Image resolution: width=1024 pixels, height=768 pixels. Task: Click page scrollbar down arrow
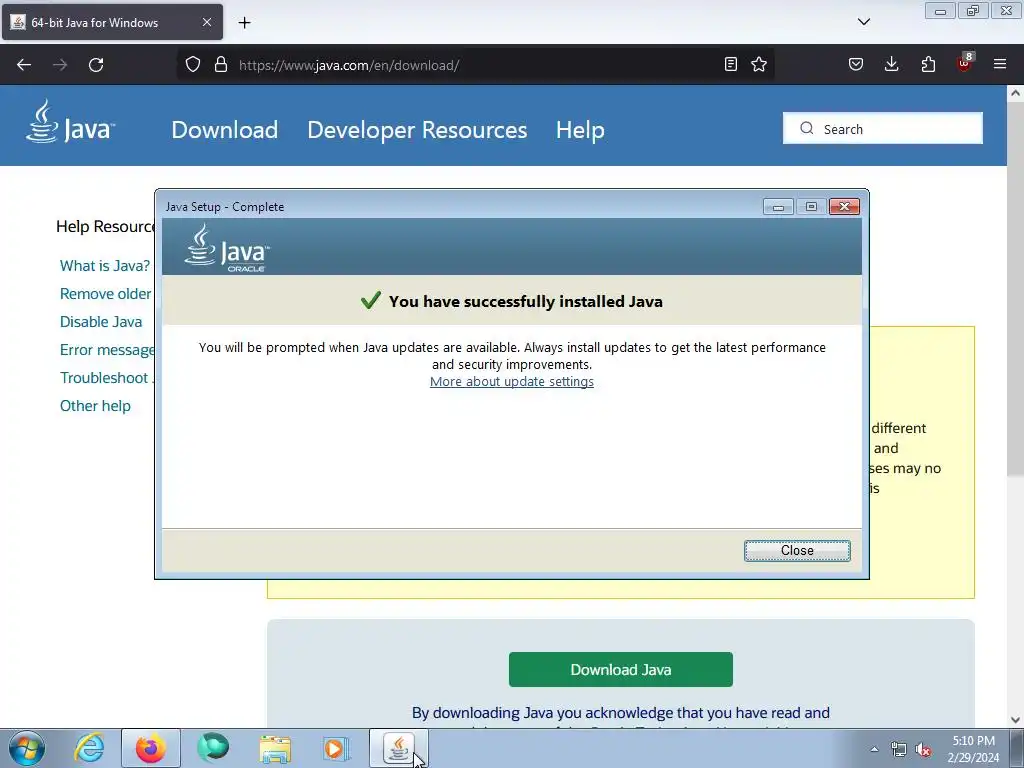pos(1015,720)
